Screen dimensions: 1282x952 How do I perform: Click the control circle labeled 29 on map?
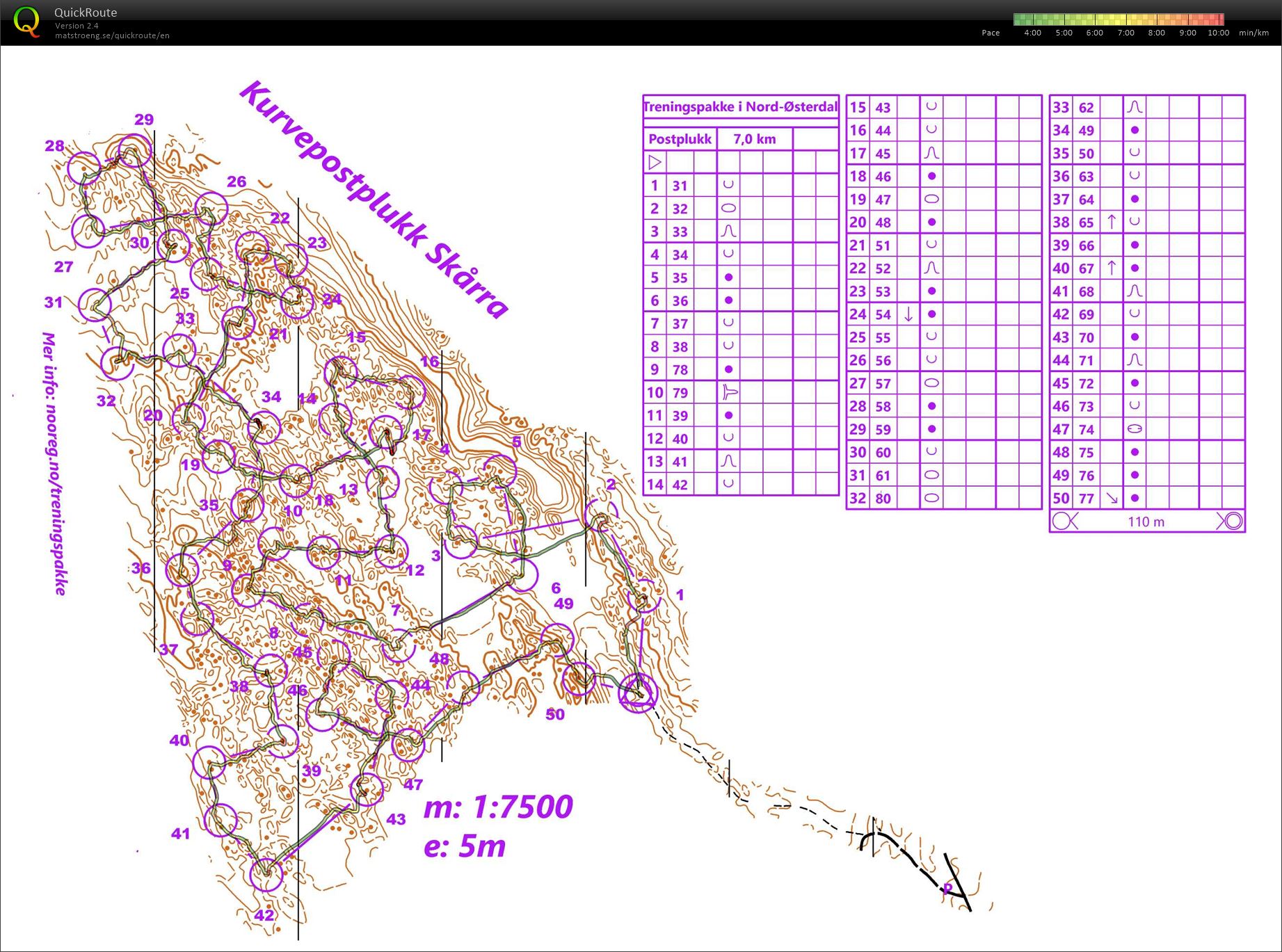click(134, 151)
